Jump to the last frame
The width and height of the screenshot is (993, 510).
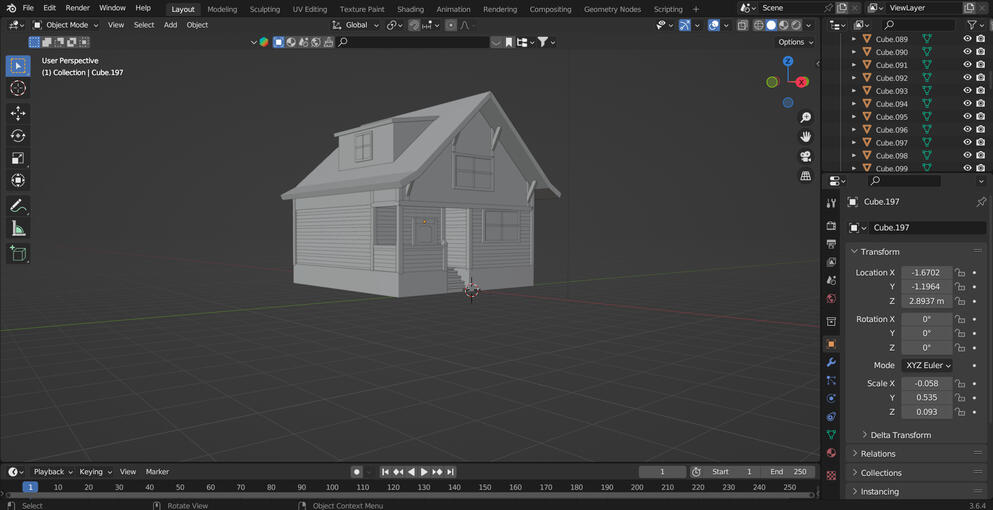click(450, 472)
